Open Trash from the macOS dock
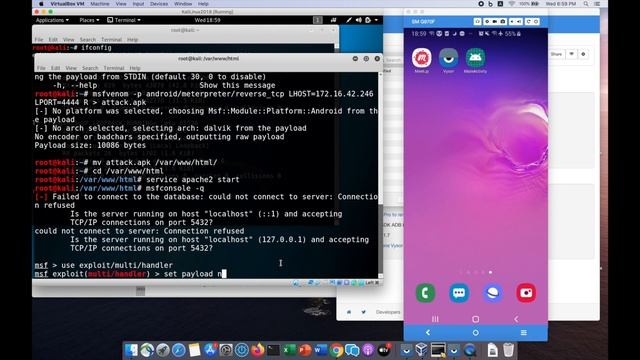Viewport: 640px width, 360px height. pos(508,350)
